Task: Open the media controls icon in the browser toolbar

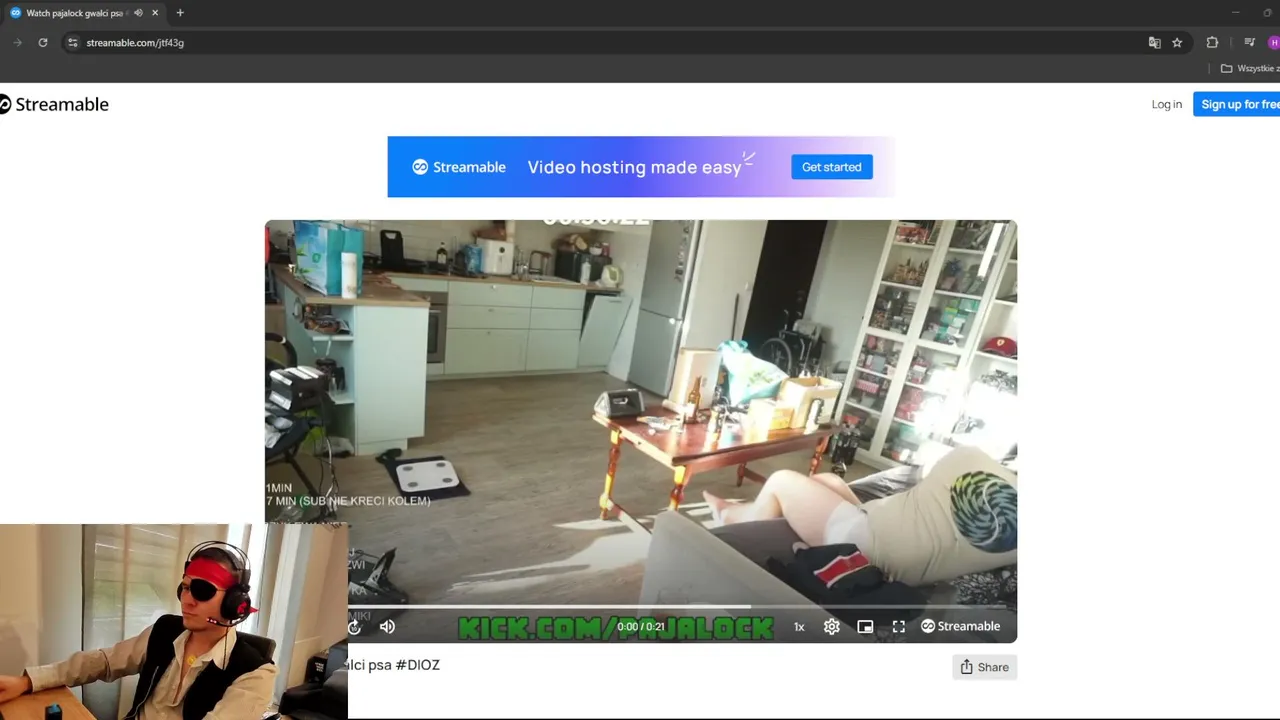Action: click(1249, 43)
